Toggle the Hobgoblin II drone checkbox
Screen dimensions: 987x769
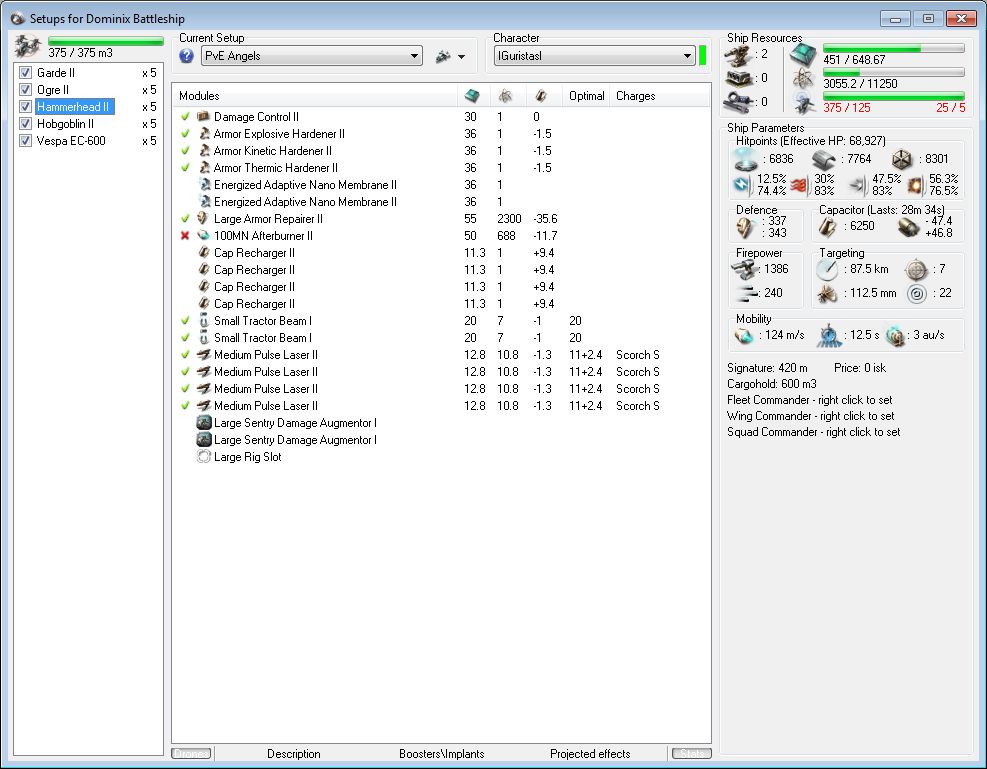pyautogui.click(x=25, y=123)
